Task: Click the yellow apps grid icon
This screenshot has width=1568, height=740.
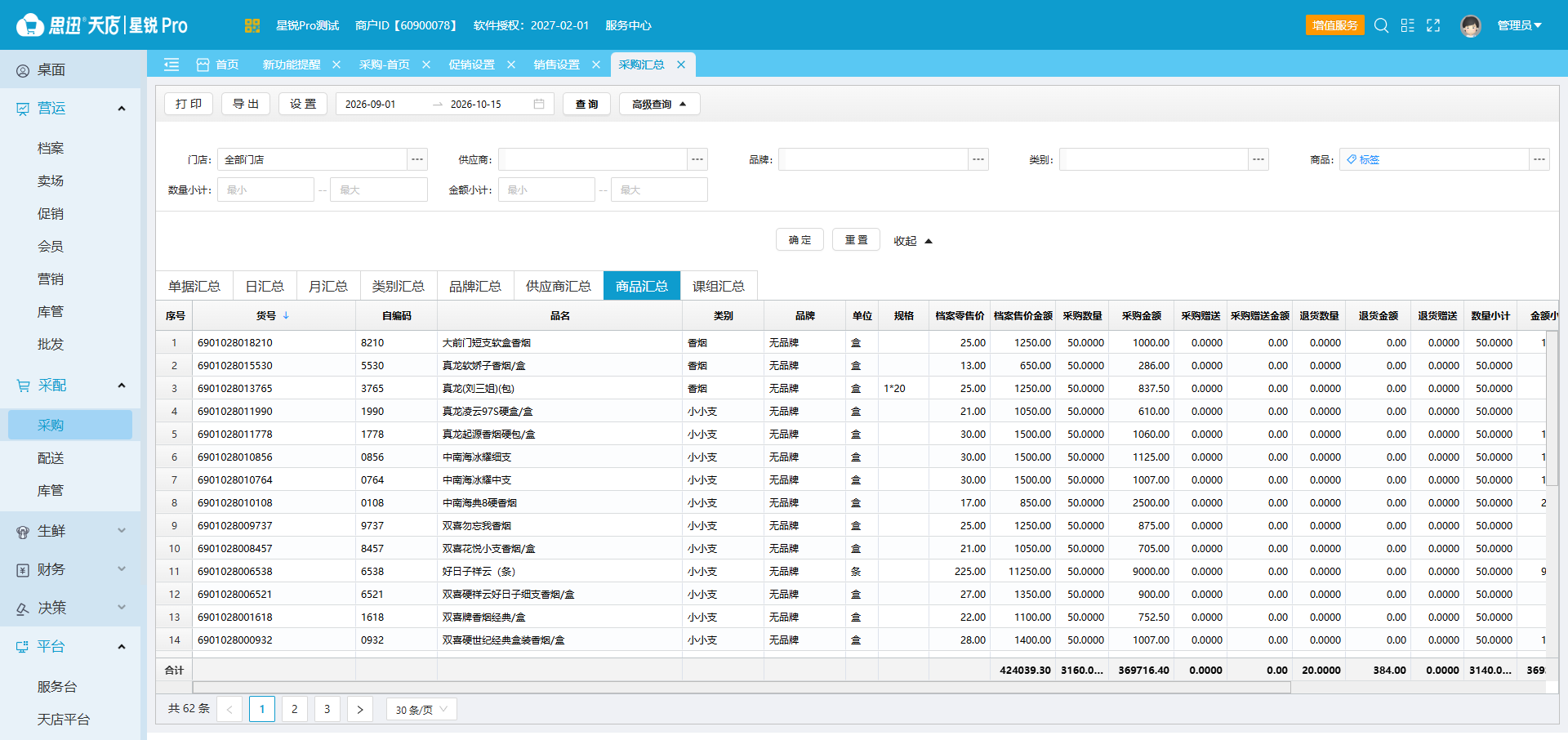Action: point(252,25)
